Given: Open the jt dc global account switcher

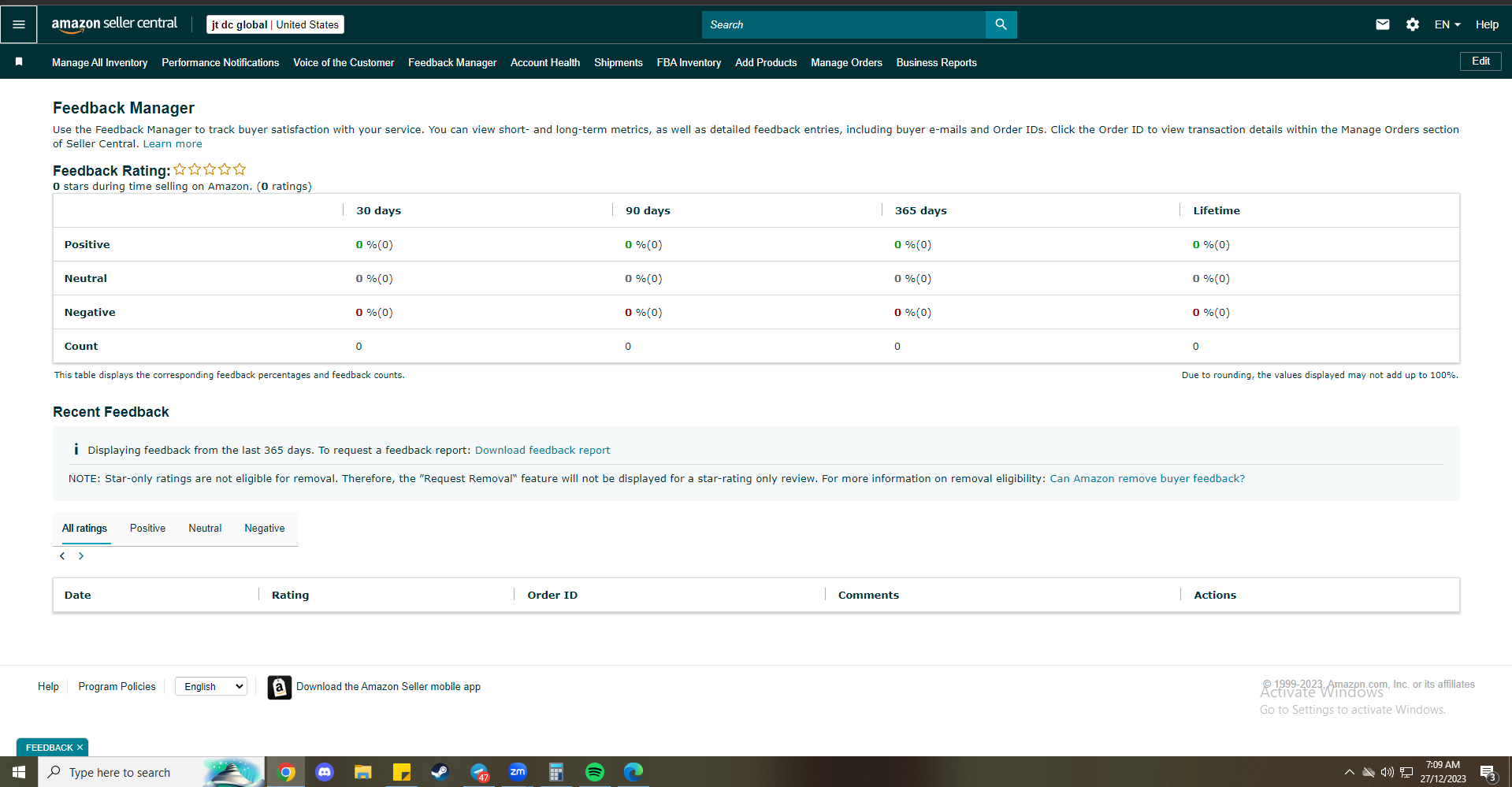Looking at the screenshot, I should (275, 24).
